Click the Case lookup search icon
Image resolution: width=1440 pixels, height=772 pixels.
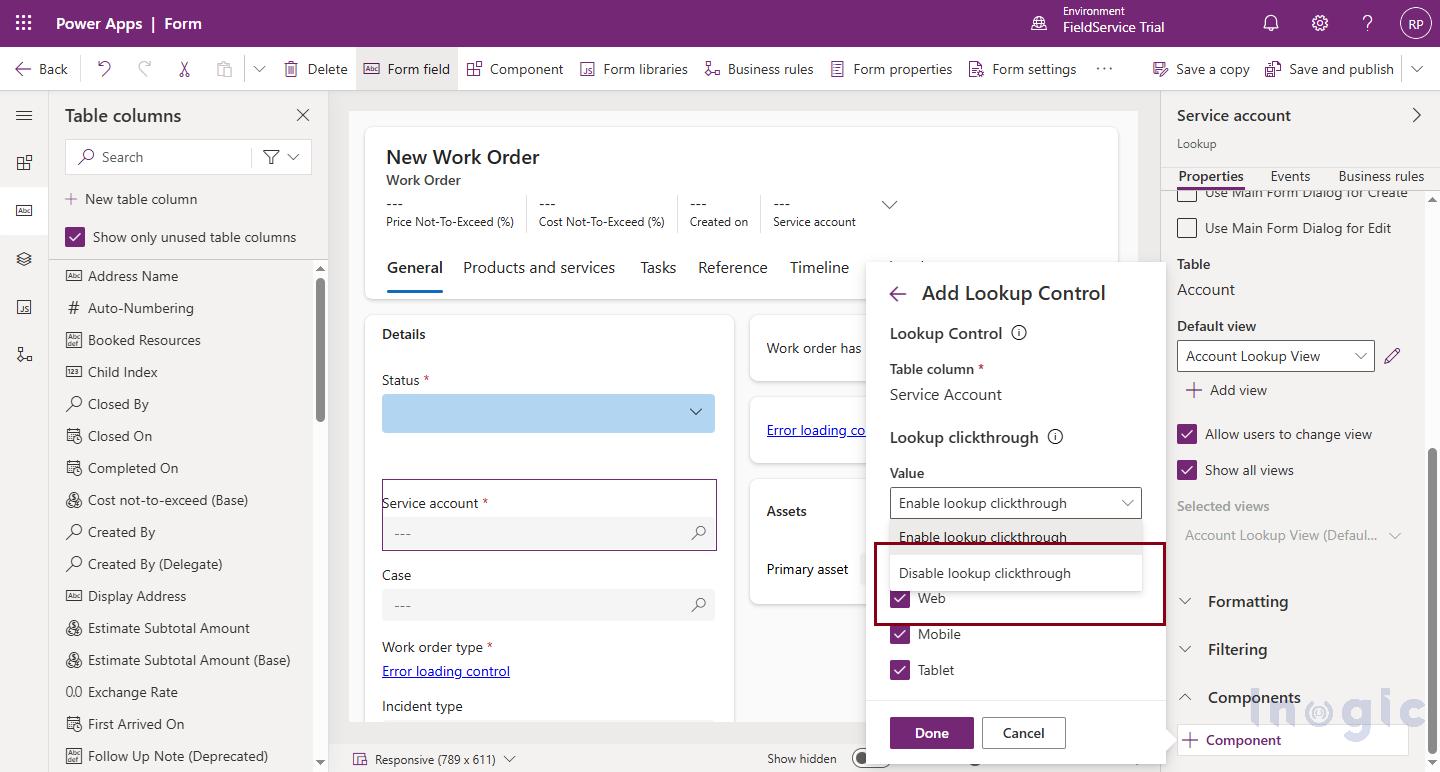click(699, 605)
